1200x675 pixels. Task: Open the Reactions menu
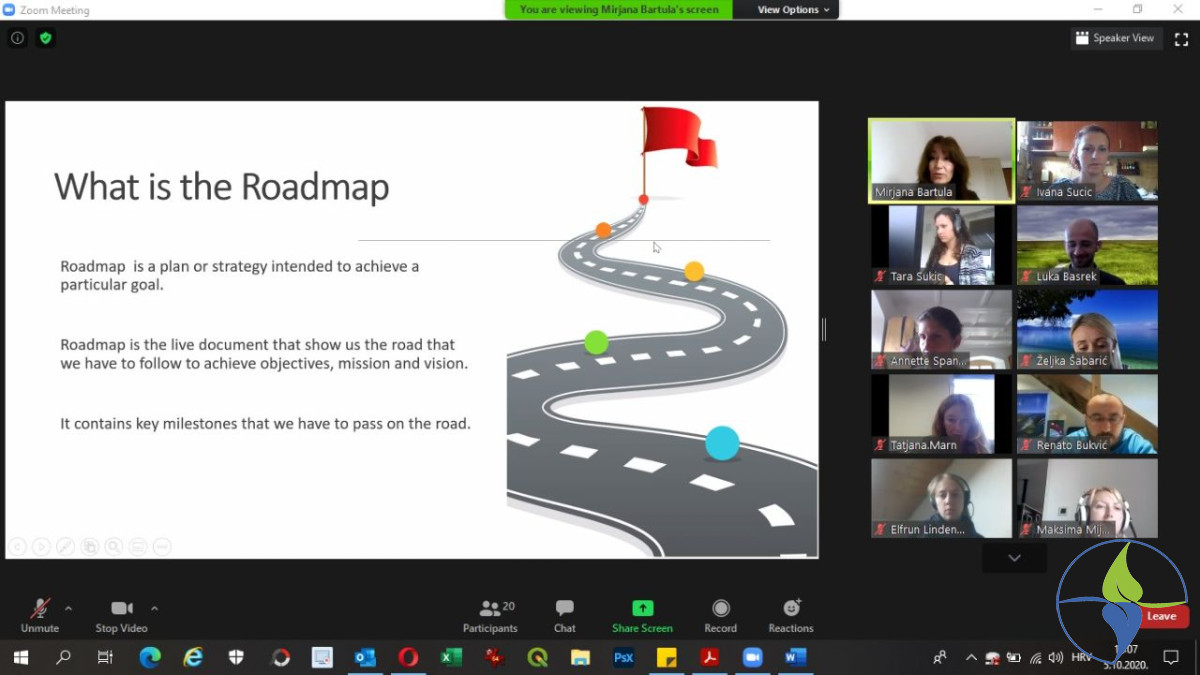click(x=791, y=615)
